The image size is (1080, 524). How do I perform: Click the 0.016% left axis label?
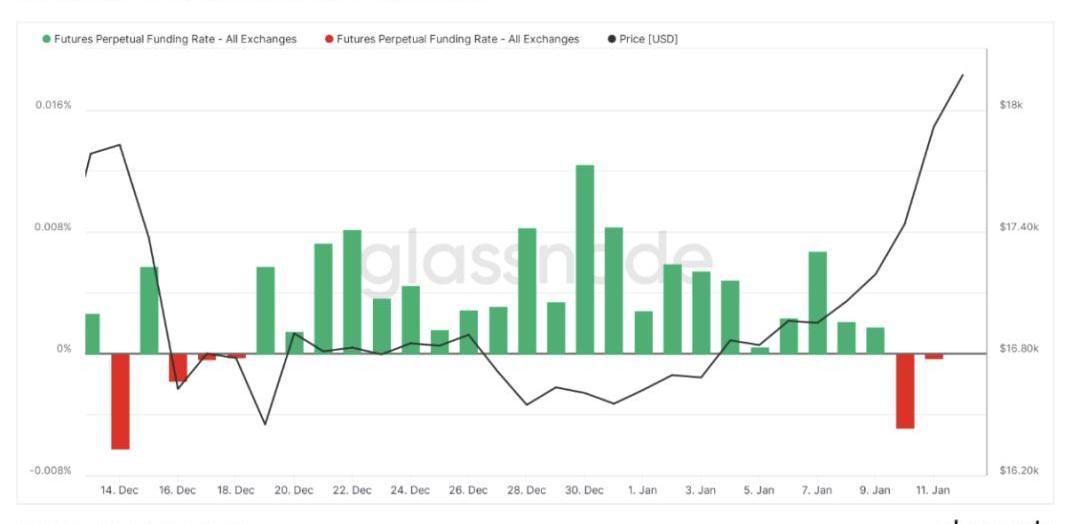pyautogui.click(x=52, y=106)
